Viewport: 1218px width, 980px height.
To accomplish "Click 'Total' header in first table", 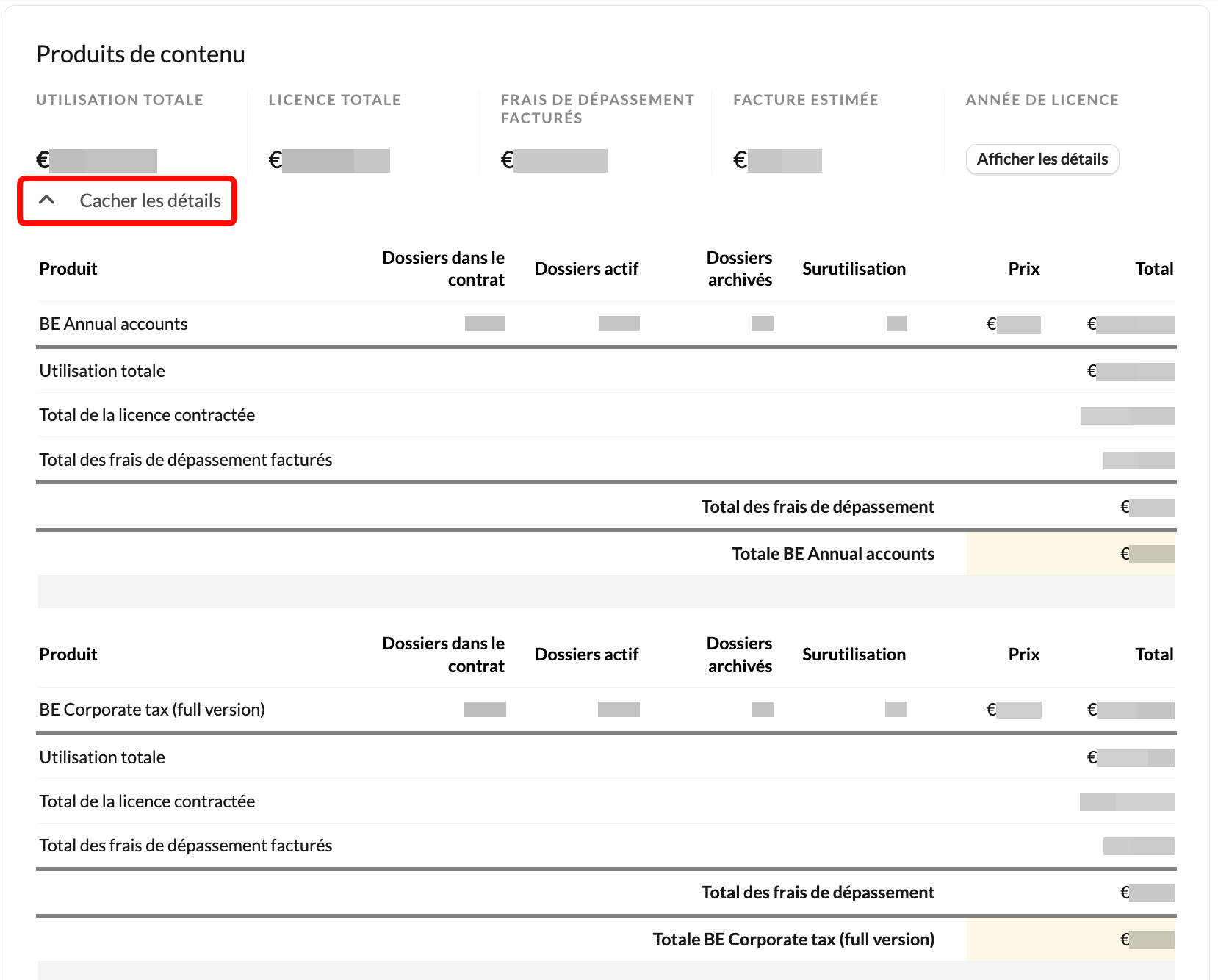I will click(1154, 269).
